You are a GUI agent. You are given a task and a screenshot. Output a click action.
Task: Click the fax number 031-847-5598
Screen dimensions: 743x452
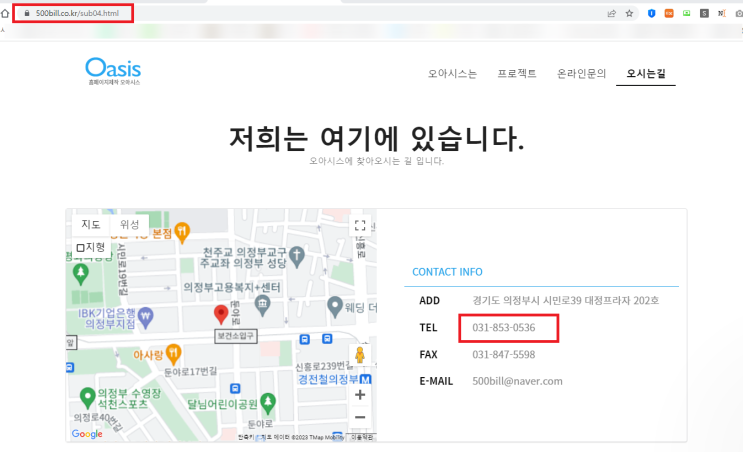pos(504,354)
